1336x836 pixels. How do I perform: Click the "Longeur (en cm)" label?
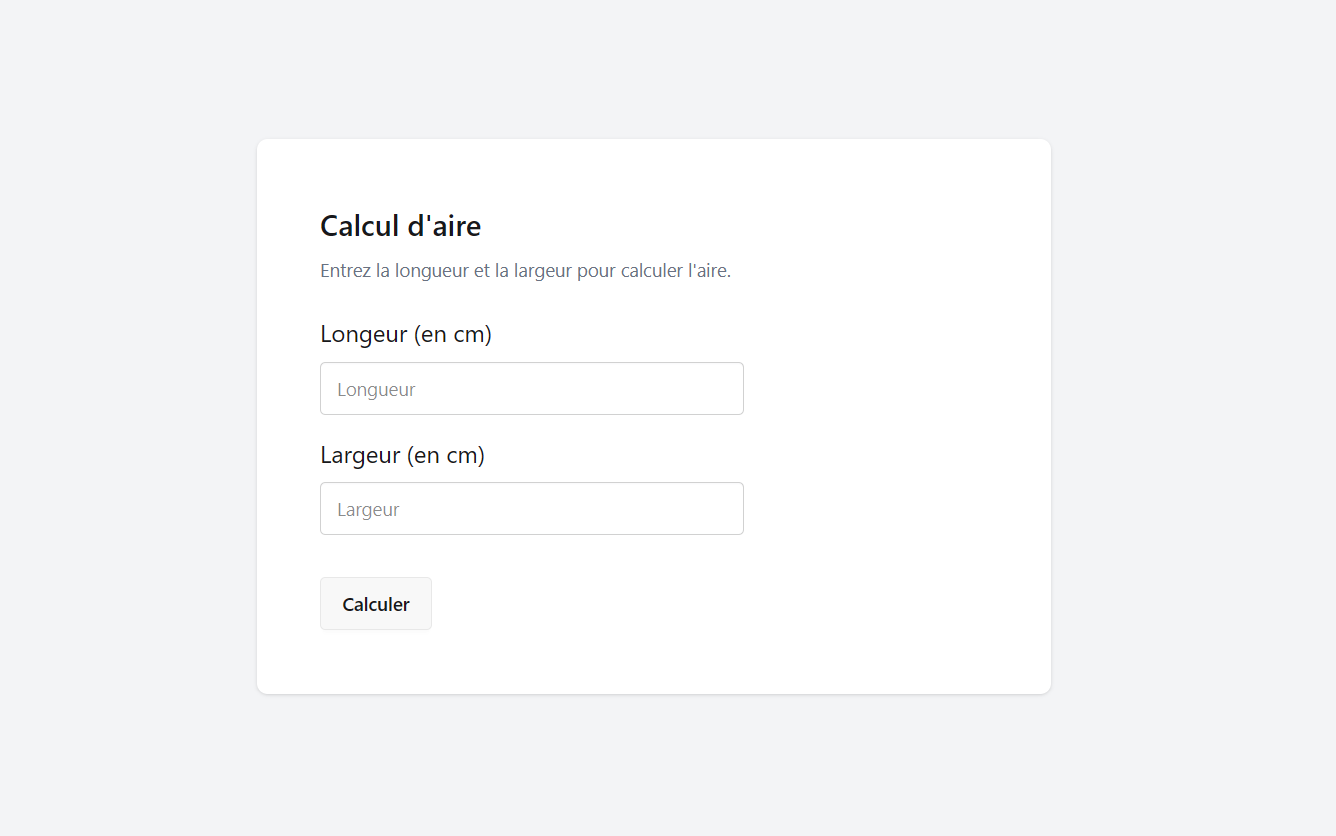click(406, 334)
